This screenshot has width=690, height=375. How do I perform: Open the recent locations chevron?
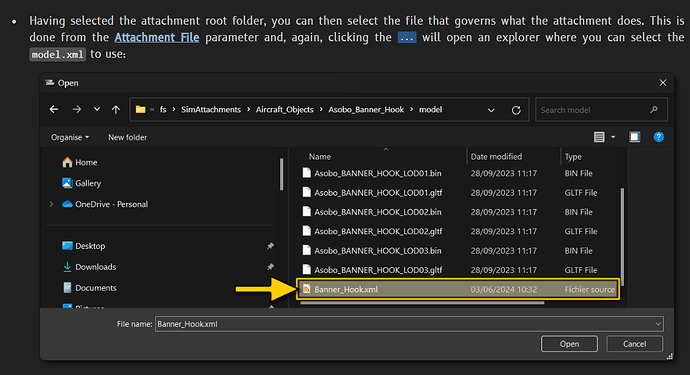pos(97,109)
